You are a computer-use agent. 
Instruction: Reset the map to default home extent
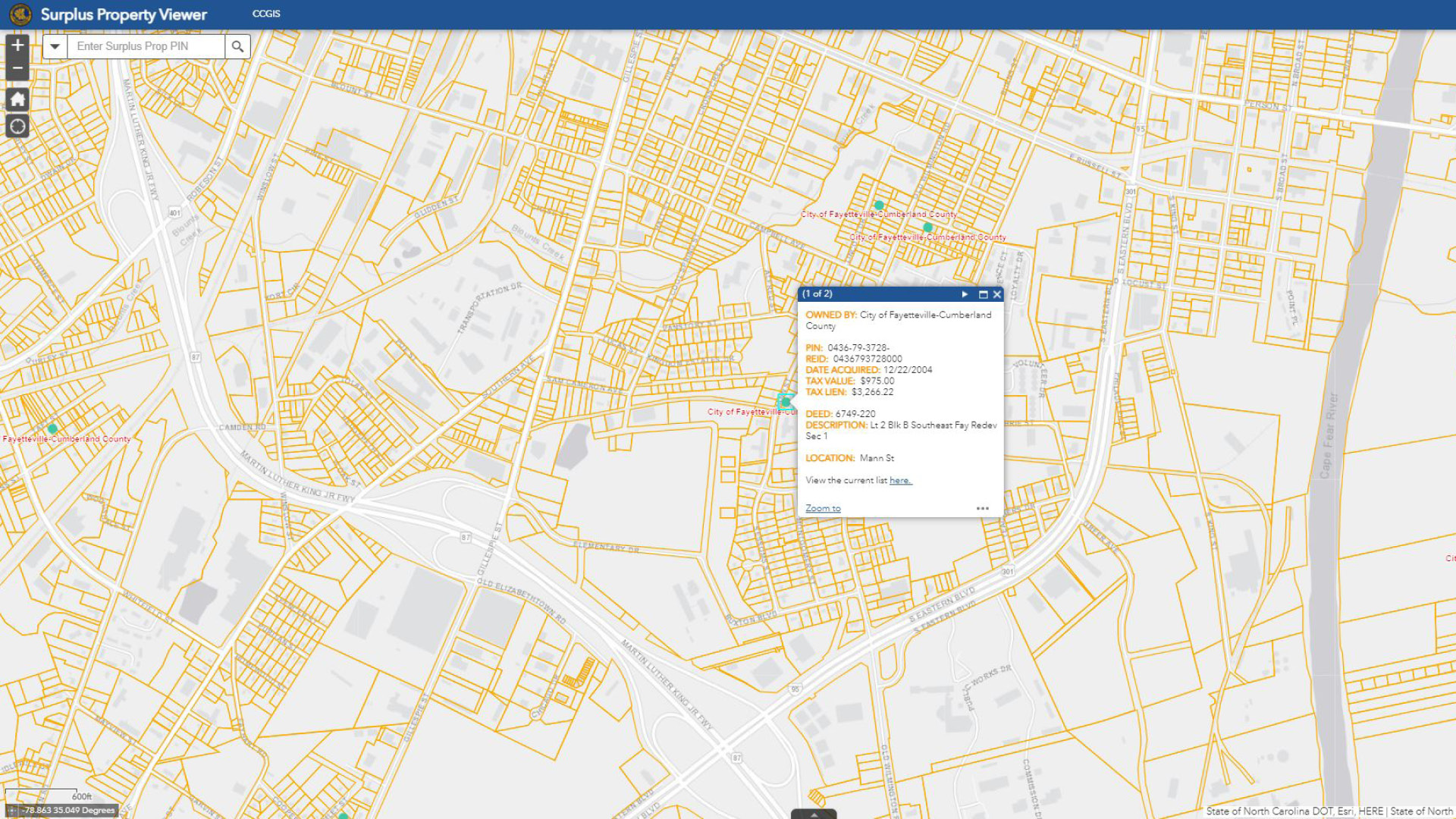(x=17, y=99)
